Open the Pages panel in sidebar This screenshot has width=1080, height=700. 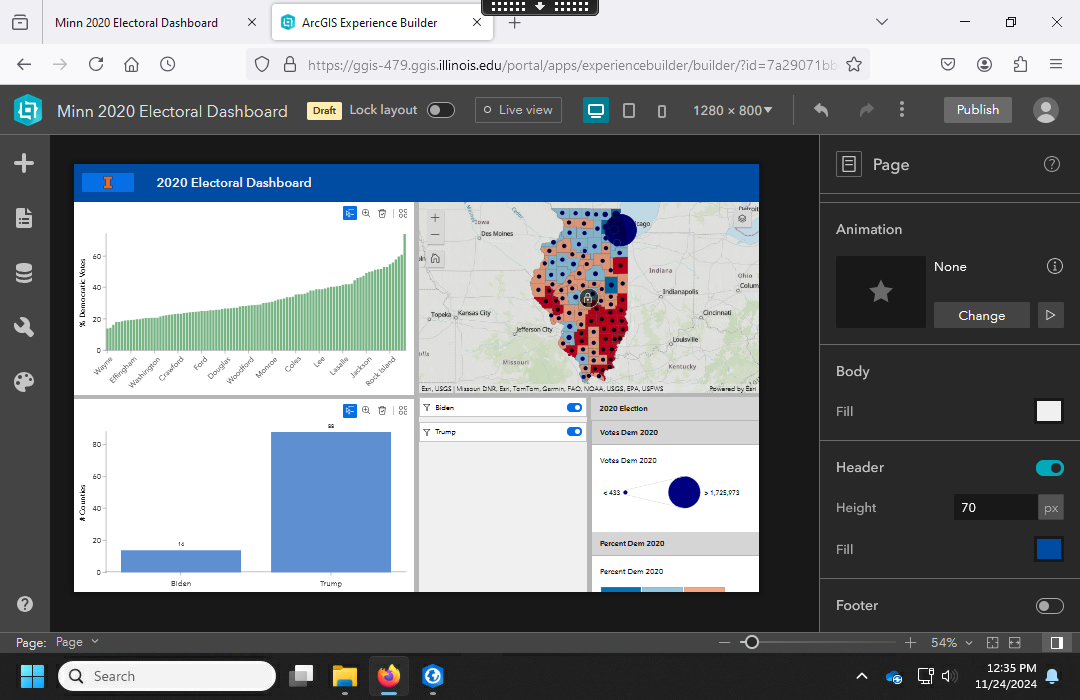point(25,218)
